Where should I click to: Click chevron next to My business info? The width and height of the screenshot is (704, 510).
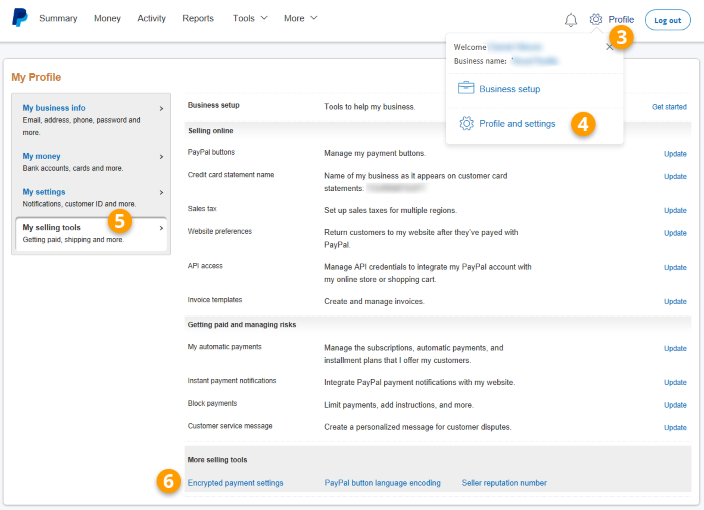[161, 109]
